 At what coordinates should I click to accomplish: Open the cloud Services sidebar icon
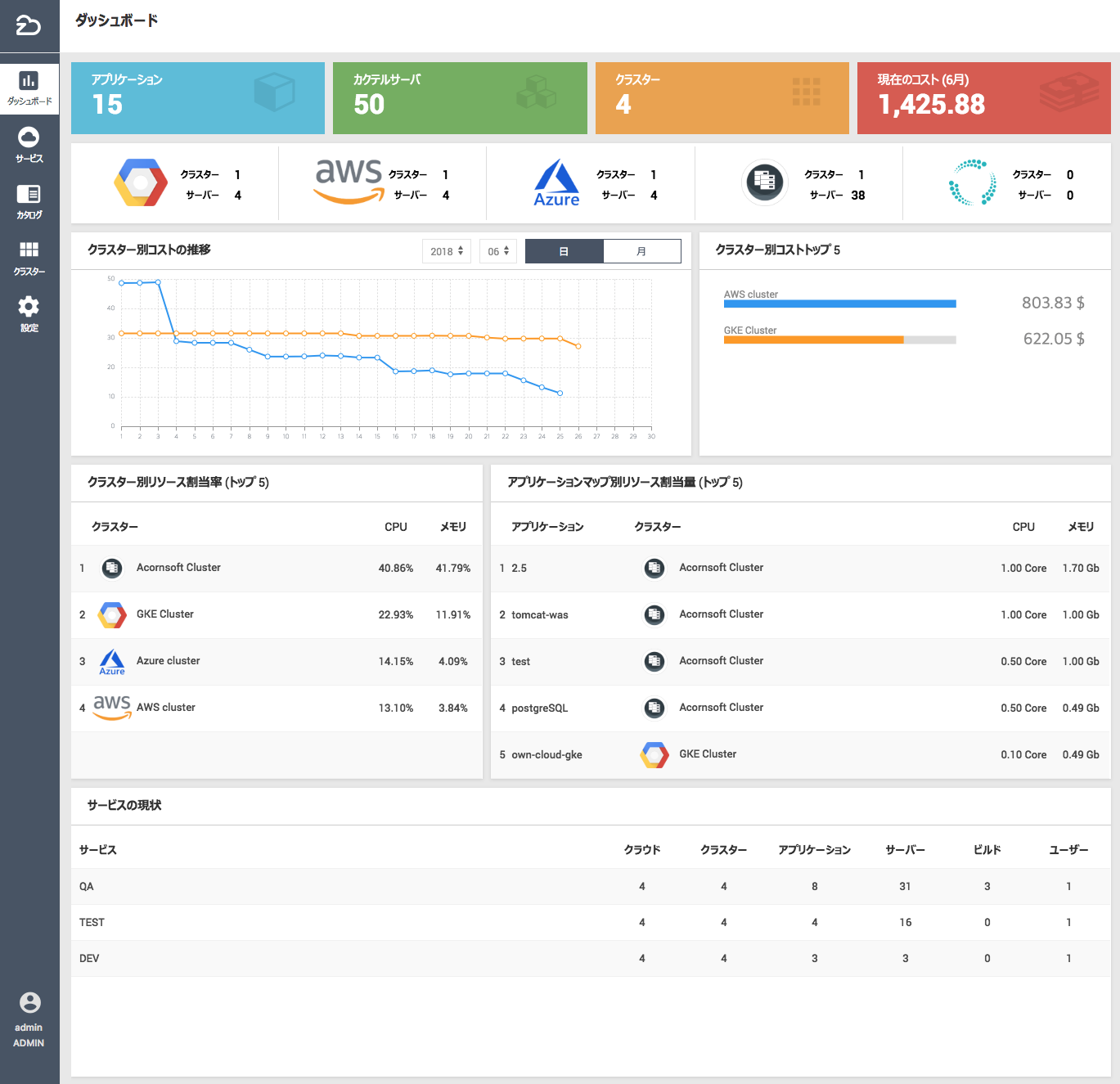(29, 144)
